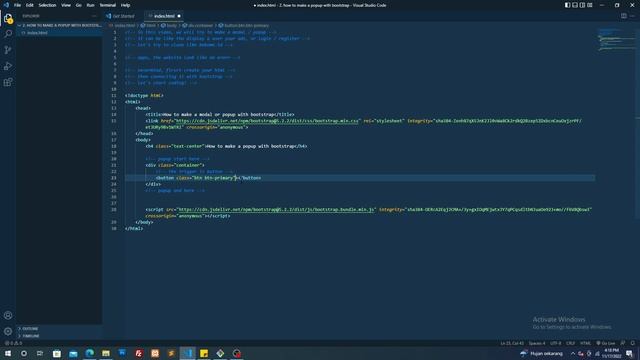The height and width of the screenshot is (360, 640).
Task: Open Explorer Views and More Actions ellipsis
Action: [x=94, y=16]
